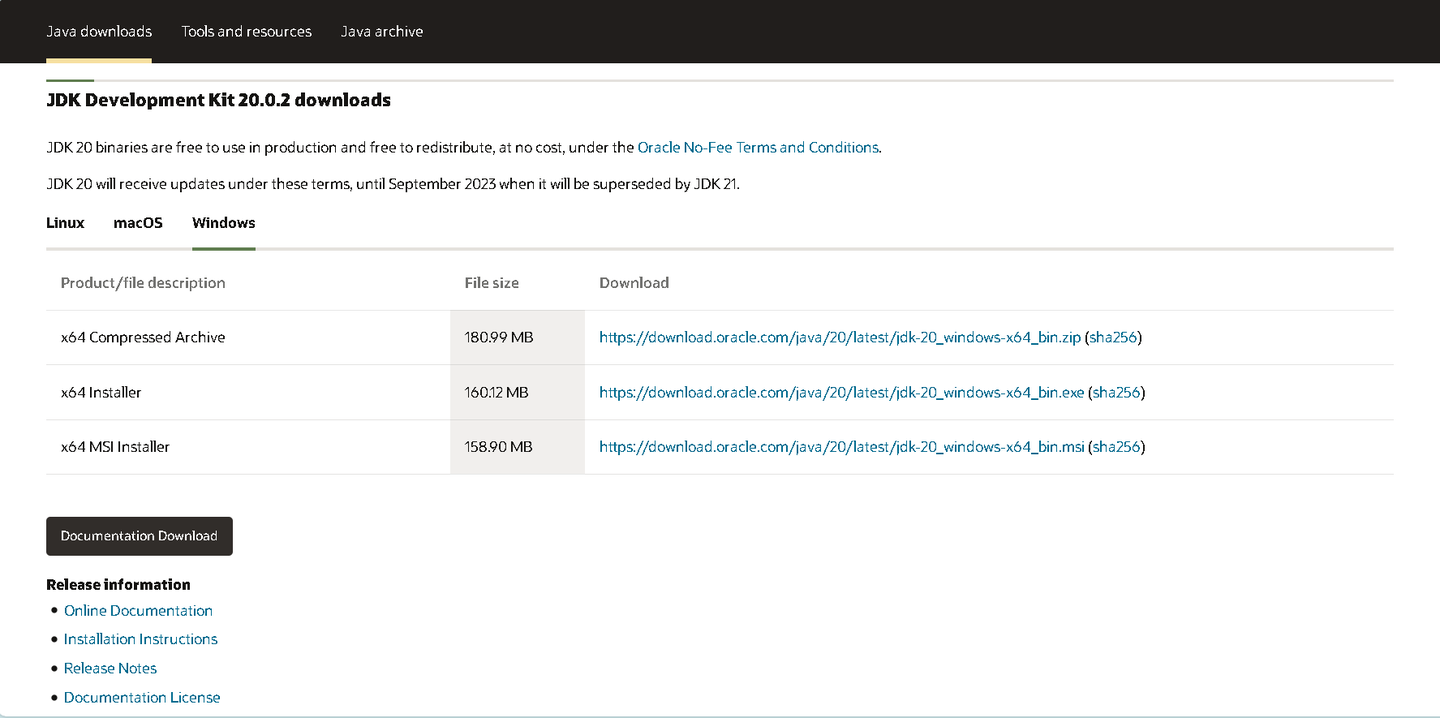Open sha256 link for the zip archive
The width and height of the screenshot is (1440, 718).
coord(1113,338)
